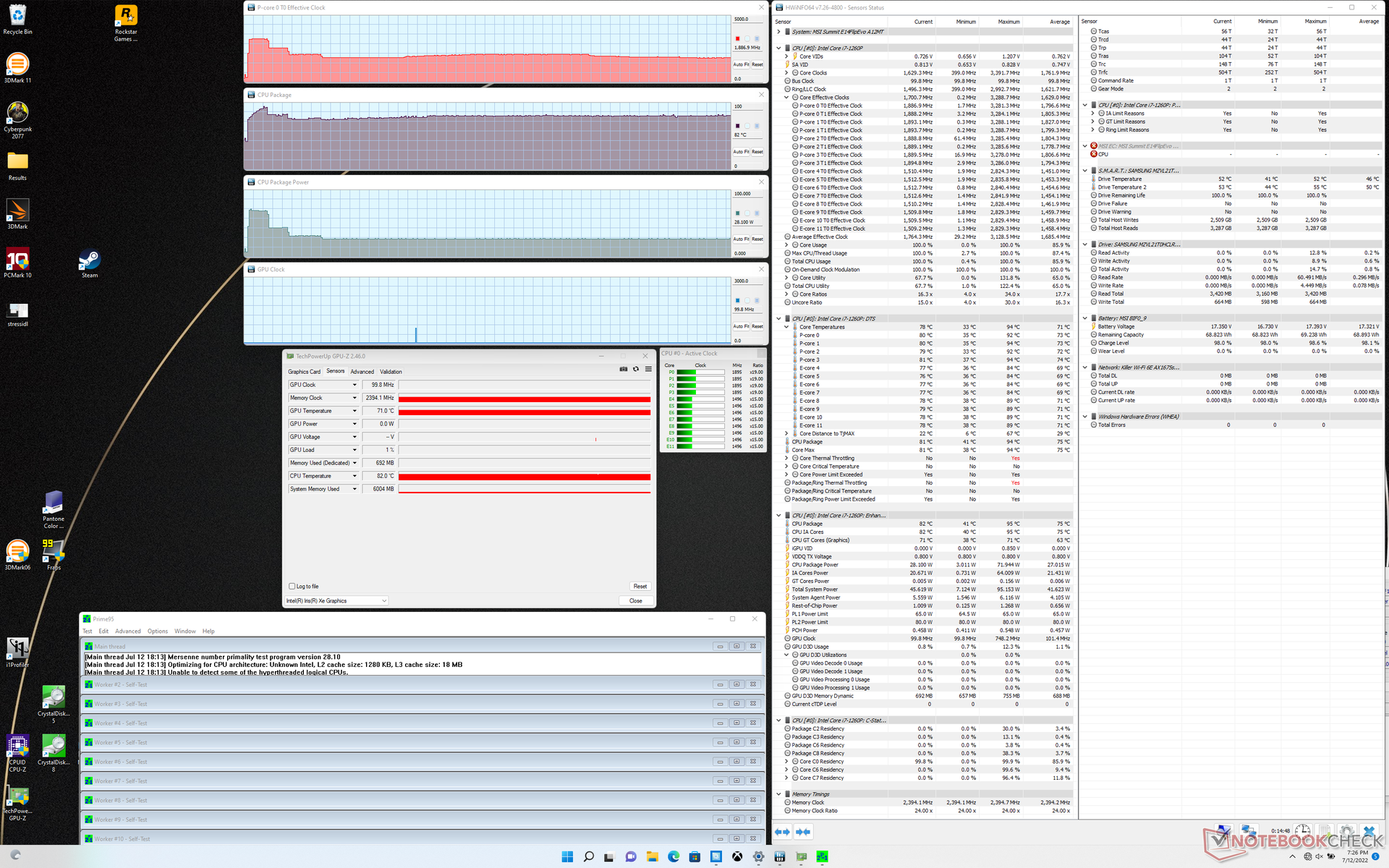Open the CPU Temperature sensor dropdown
The image size is (1389, 868).
pyautogui.click(x=354, y=476)
